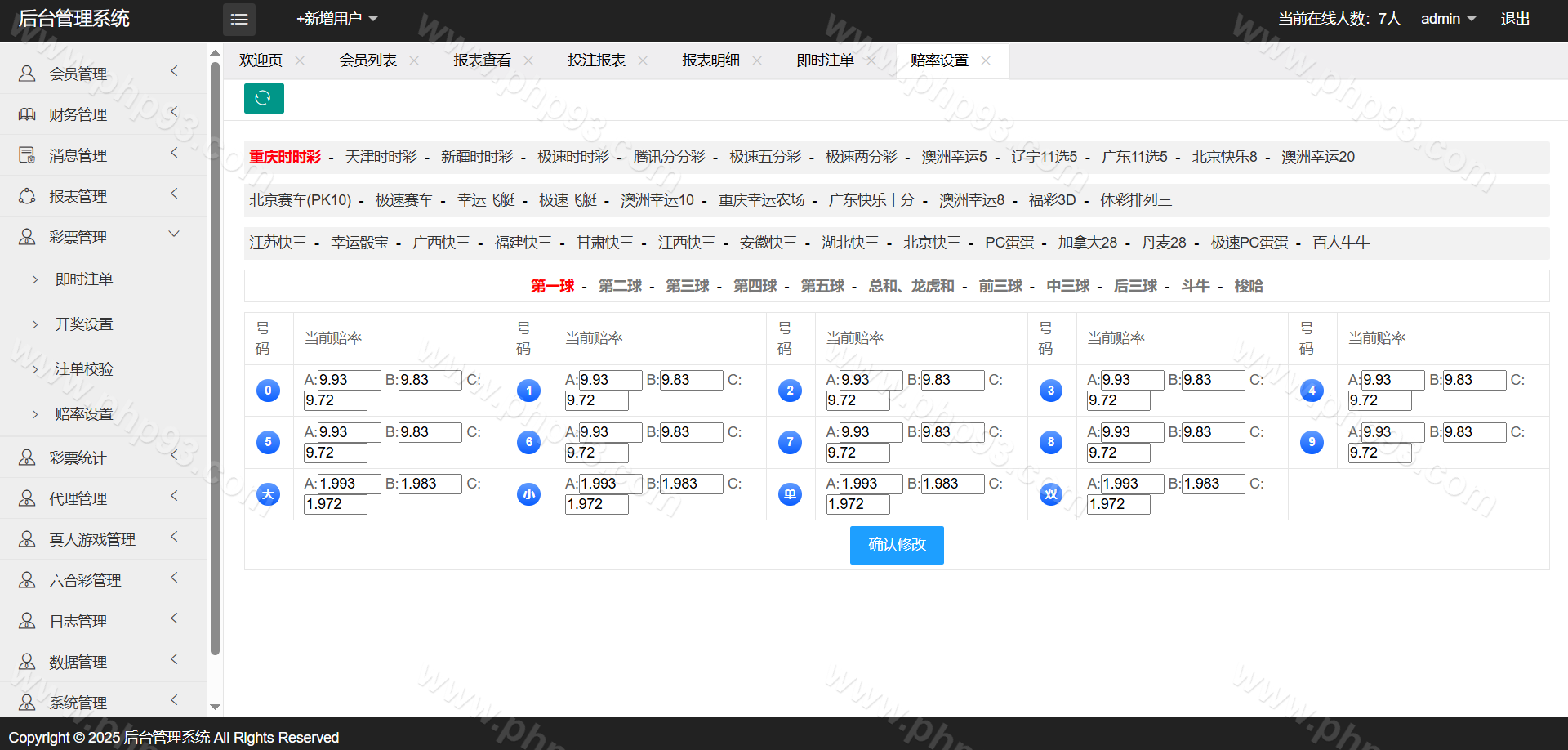Click the sidebar vertical scrollbar
1568x750 pixels.
tap(215, 359)
